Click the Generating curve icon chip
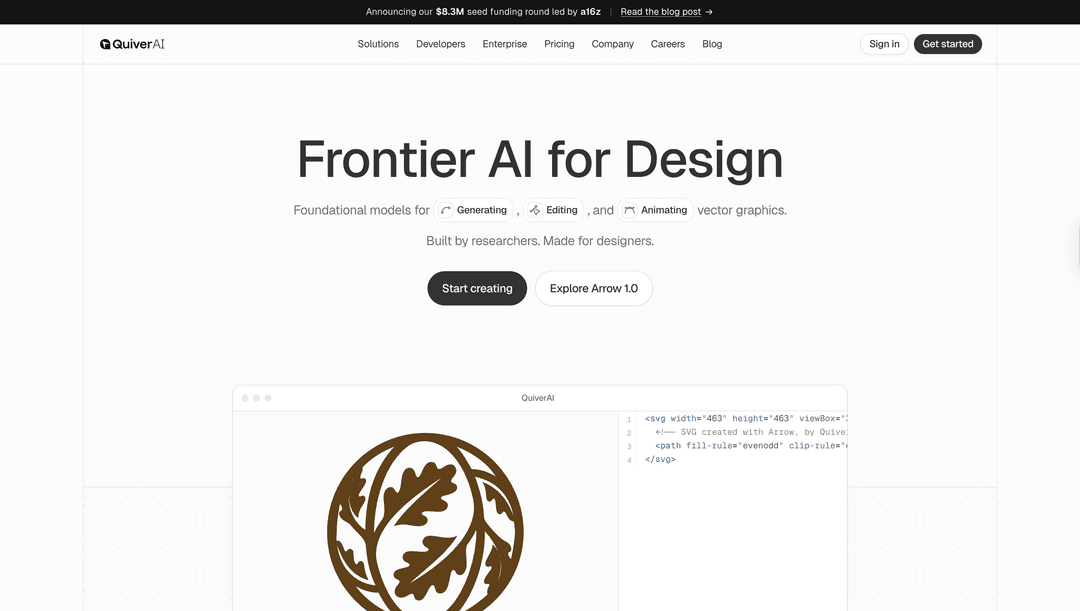Screen dimensions: 1080x611 [x=474, y=210]
